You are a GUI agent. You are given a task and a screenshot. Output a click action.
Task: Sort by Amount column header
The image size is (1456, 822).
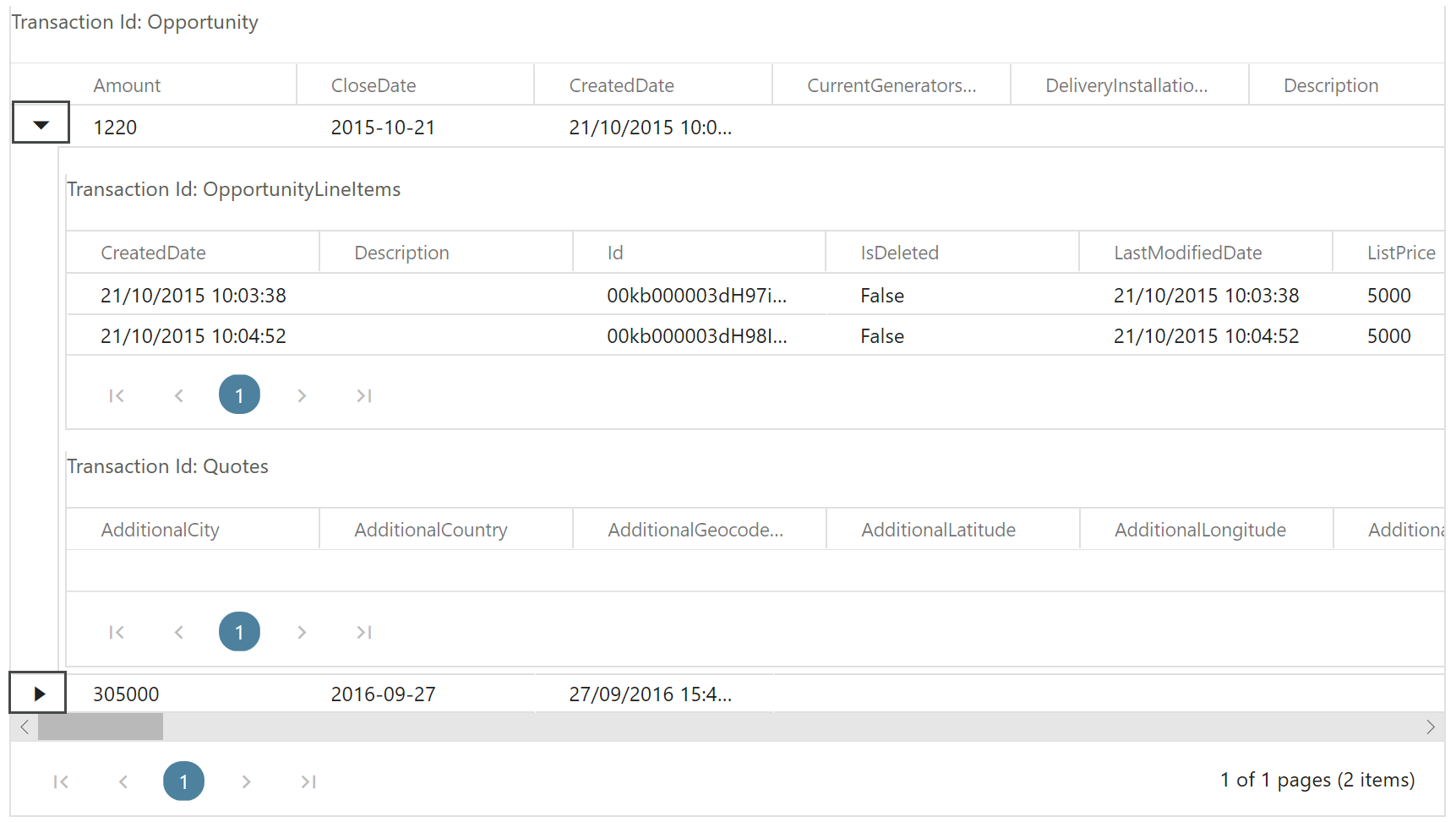(127, 85)
